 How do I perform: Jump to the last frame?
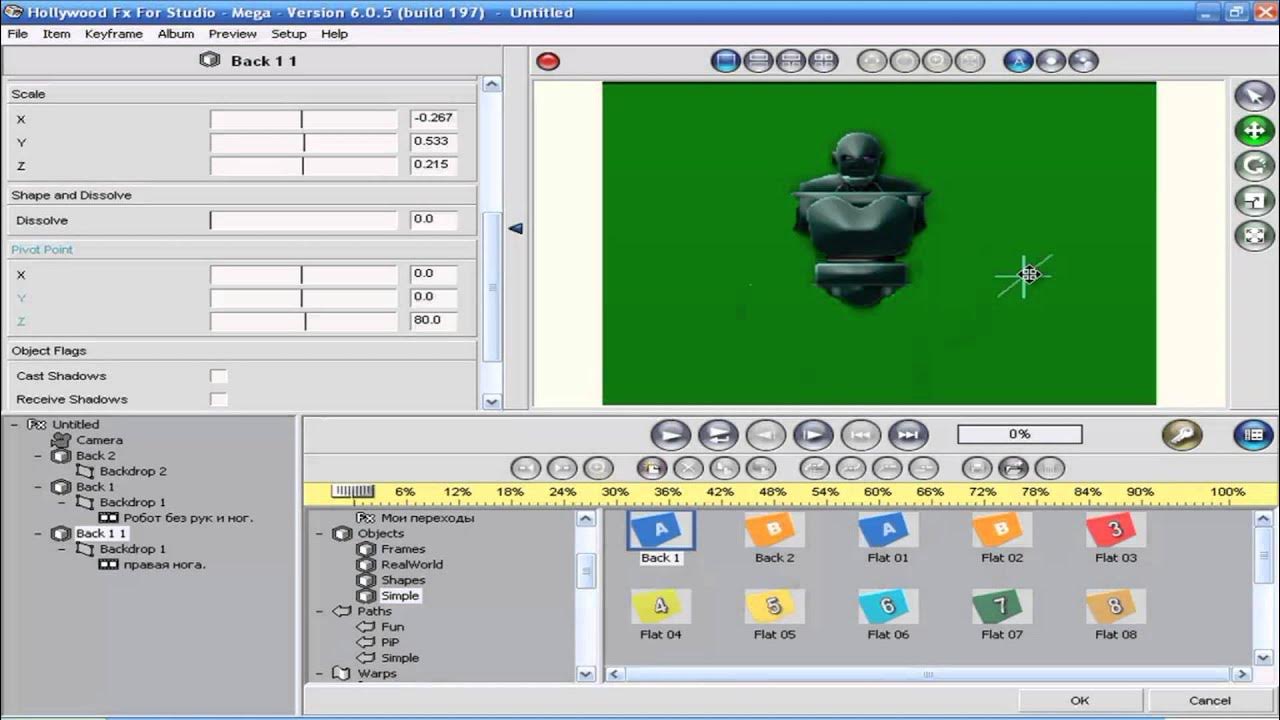pos(908,435)
